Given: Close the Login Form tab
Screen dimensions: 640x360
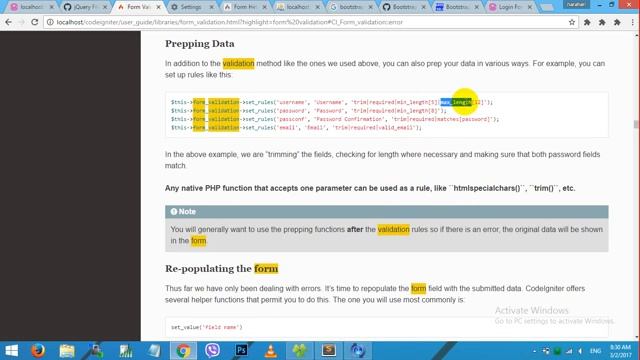Looking at the screenshot, I should (530, 7).
